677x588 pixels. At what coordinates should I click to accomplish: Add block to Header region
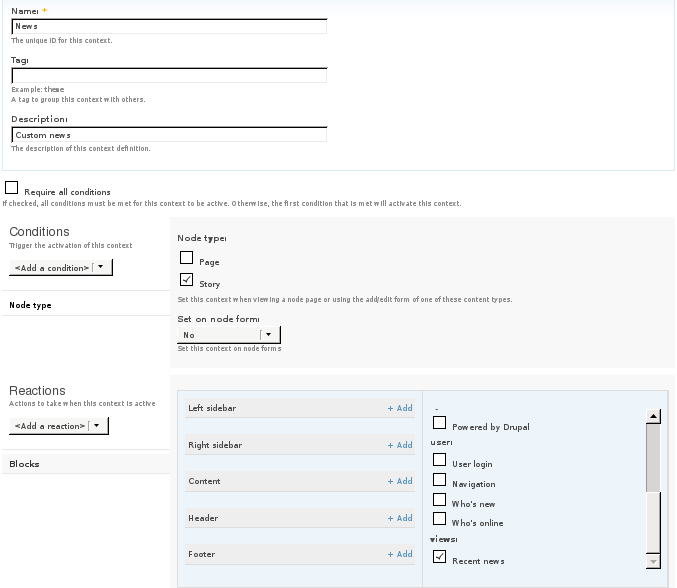(400, 518)
